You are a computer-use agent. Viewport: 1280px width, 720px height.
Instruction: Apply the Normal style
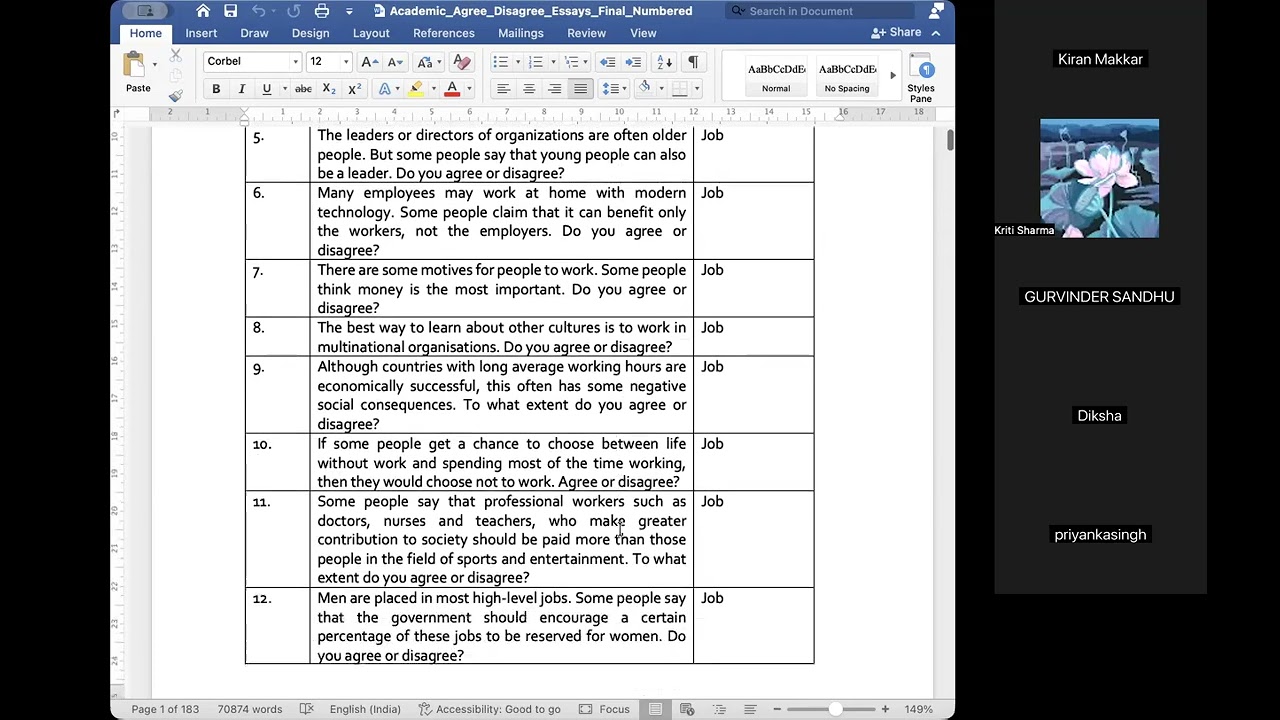(x=776, y=77)
